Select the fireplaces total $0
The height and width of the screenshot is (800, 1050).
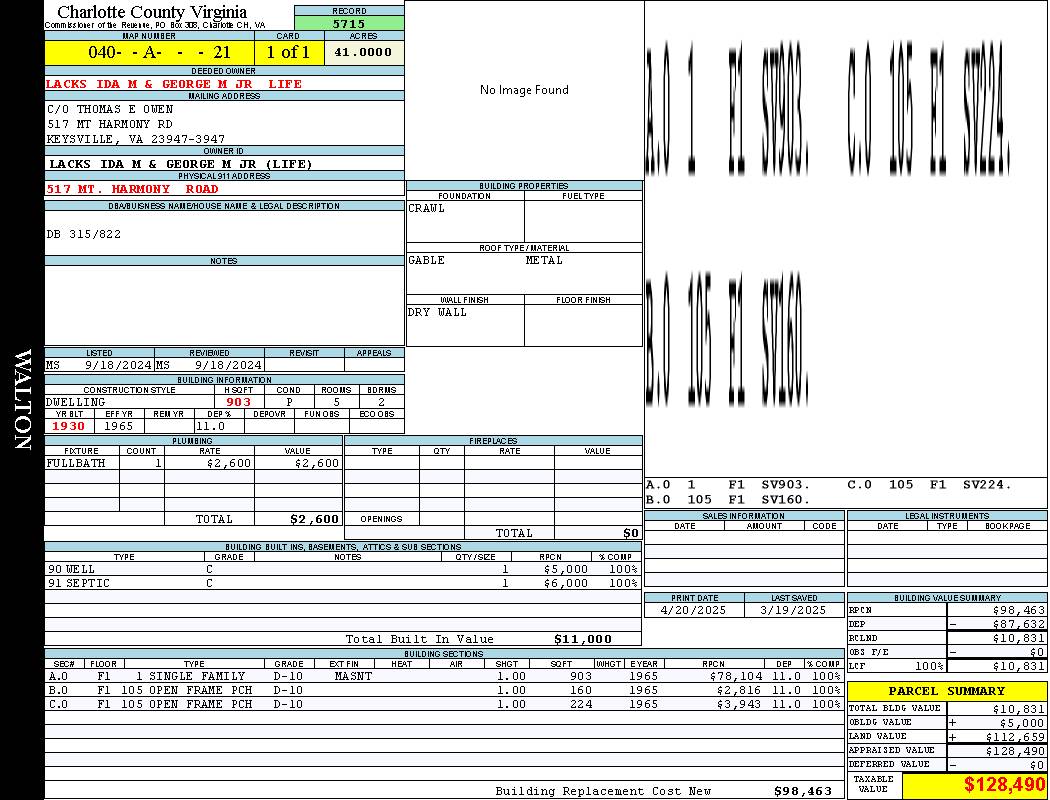click(x=631, y=534)
